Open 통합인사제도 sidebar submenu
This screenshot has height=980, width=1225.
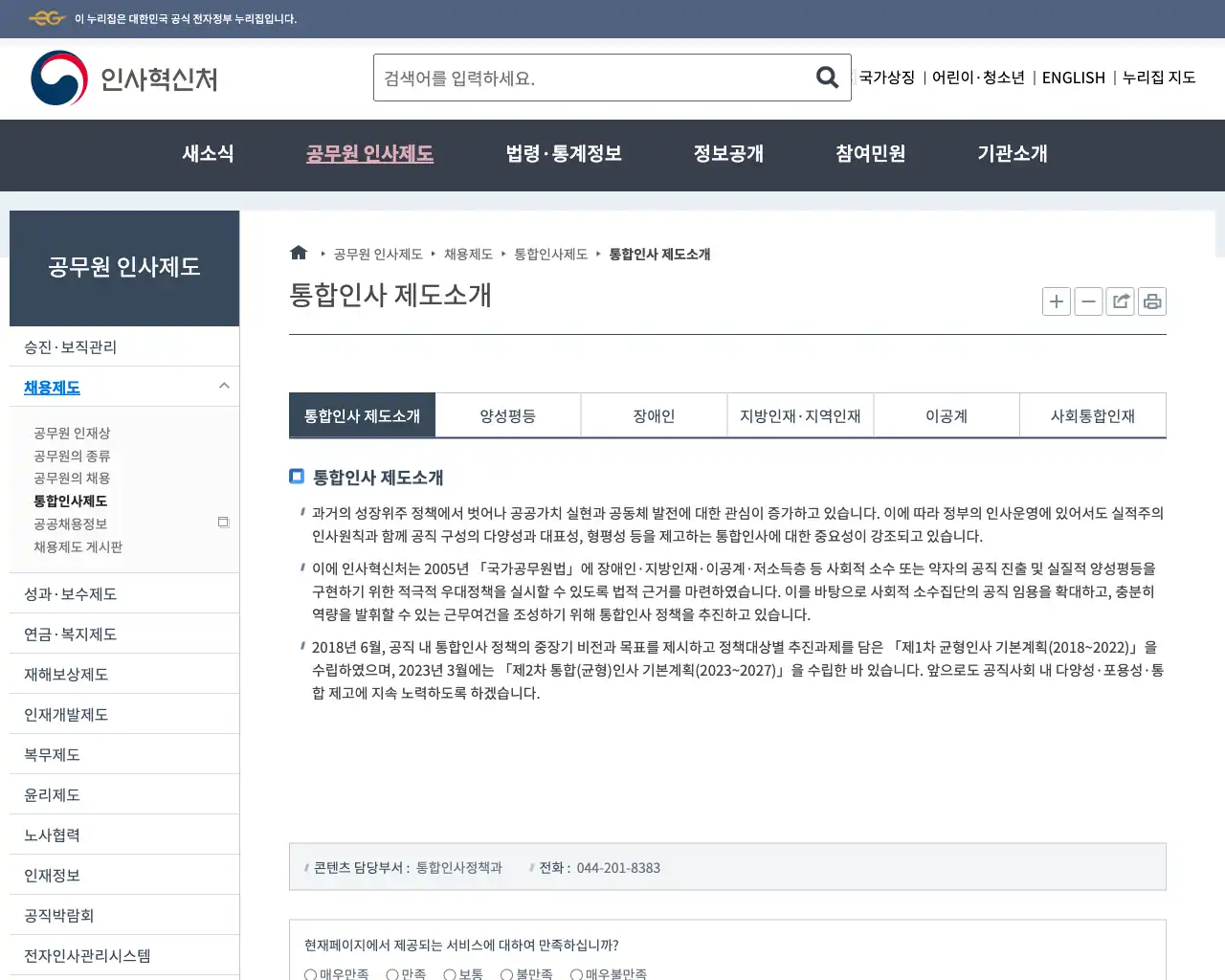tap(70, 501)
